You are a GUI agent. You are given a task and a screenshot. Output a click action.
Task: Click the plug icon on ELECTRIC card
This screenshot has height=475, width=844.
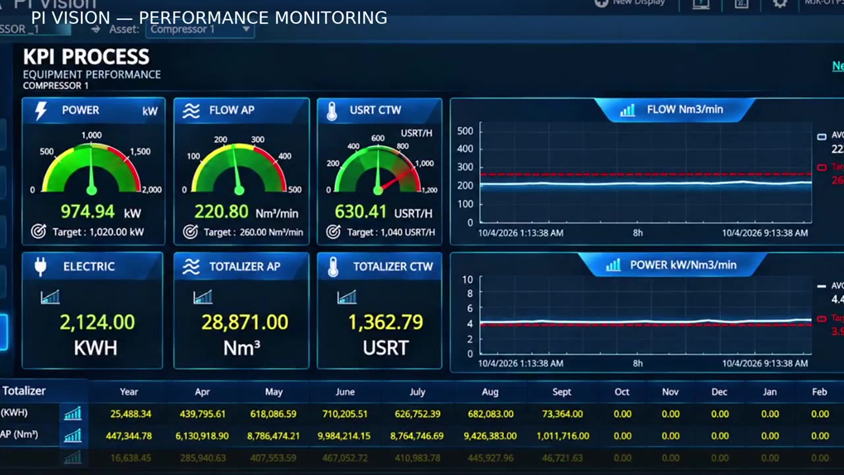40,267
